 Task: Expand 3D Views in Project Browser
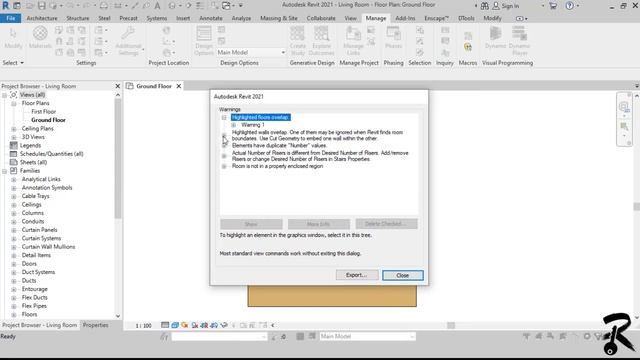point(14,137)
